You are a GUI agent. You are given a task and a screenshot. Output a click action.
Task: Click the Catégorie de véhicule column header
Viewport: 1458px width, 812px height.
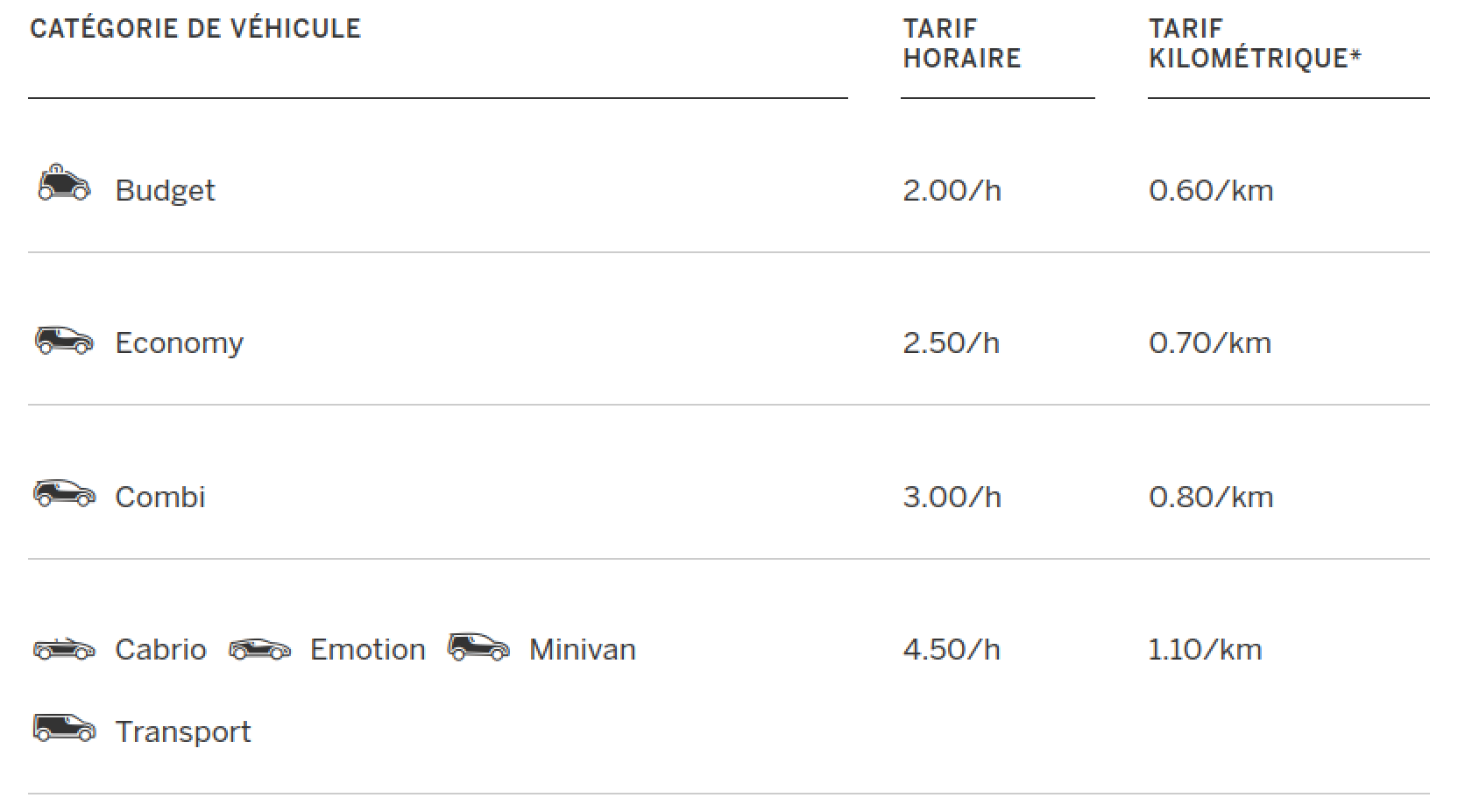[195, 28]
